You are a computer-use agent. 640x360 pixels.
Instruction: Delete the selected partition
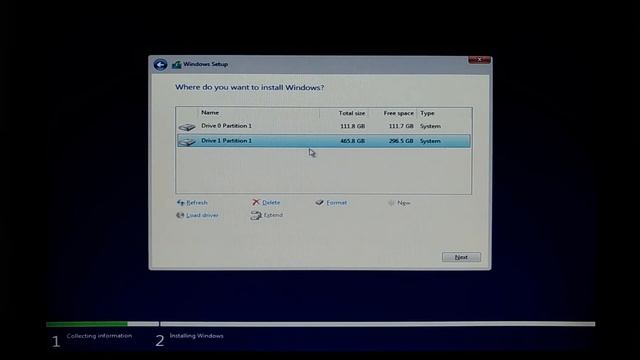pos(271,202)
